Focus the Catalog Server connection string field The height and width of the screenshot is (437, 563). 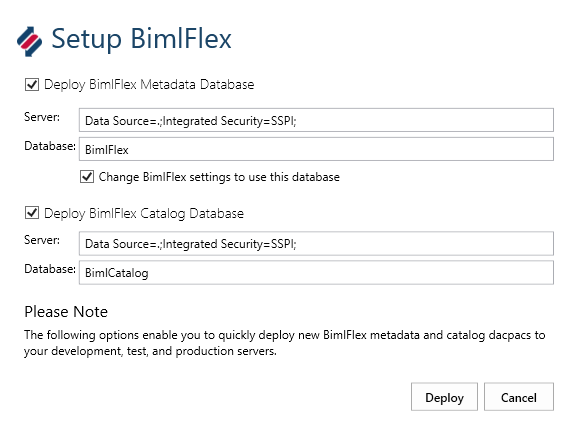[x=316, y=244]
